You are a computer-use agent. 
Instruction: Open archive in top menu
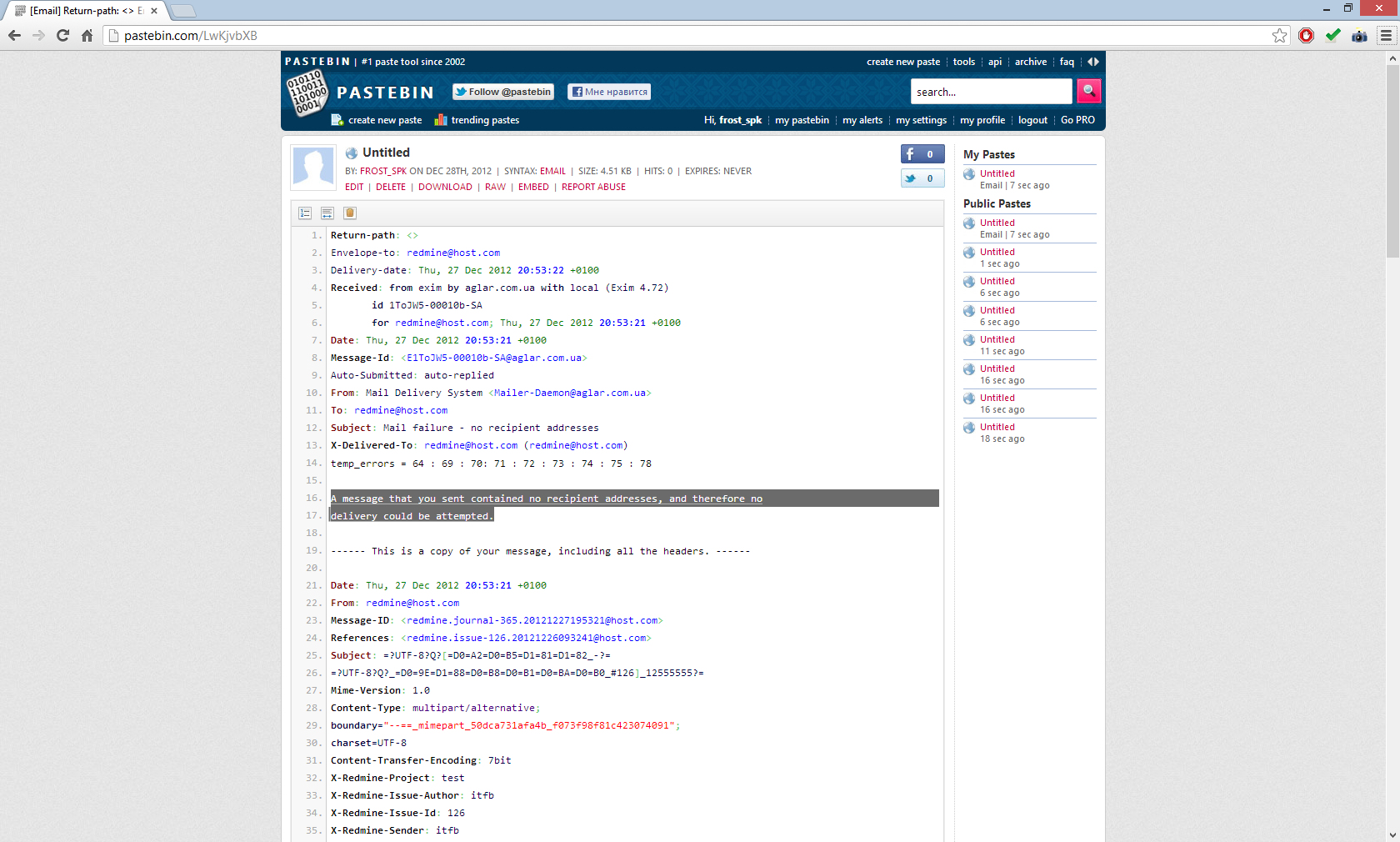[1031, 62]
